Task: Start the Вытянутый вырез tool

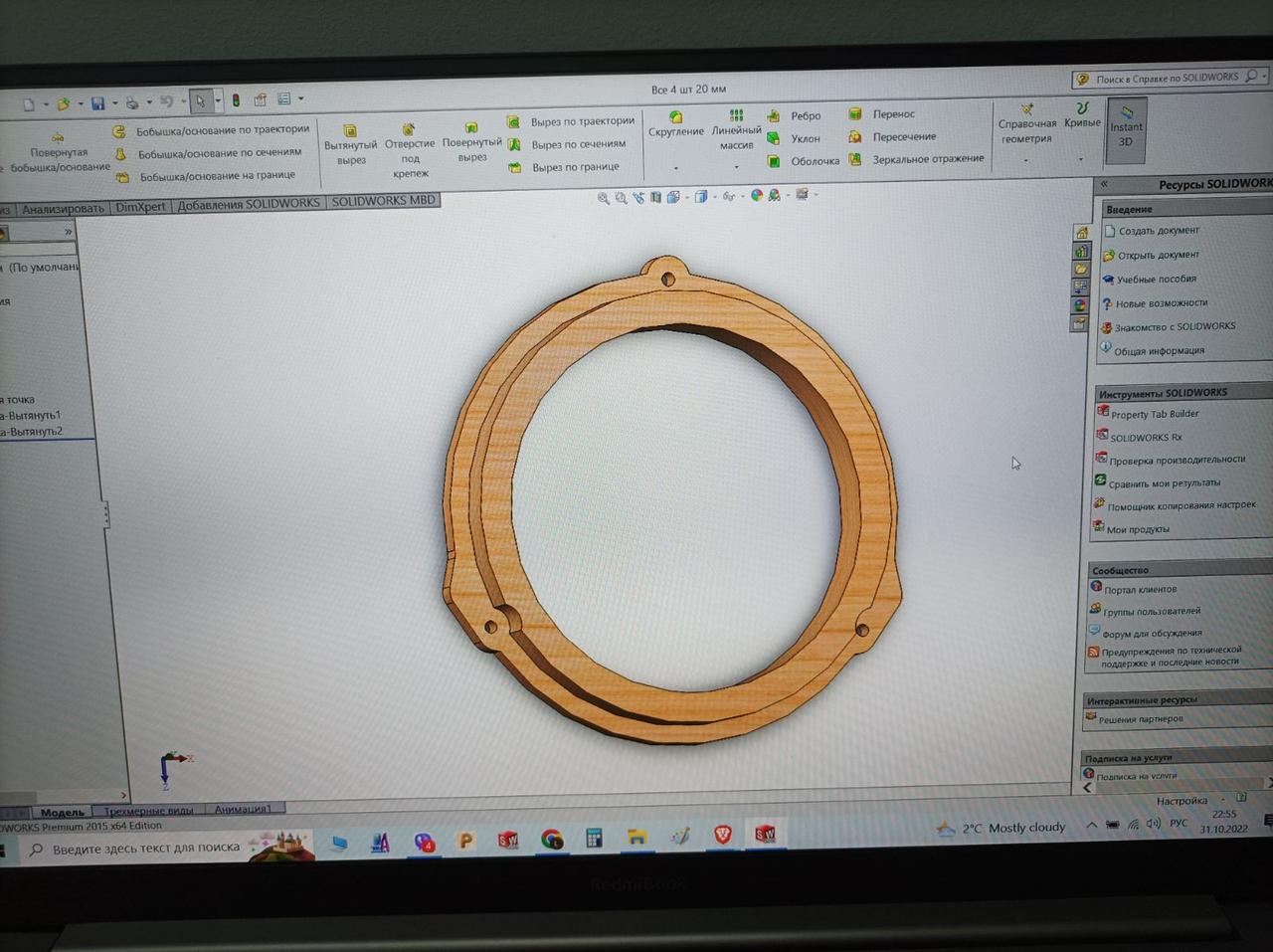Action: pos(350,144)
